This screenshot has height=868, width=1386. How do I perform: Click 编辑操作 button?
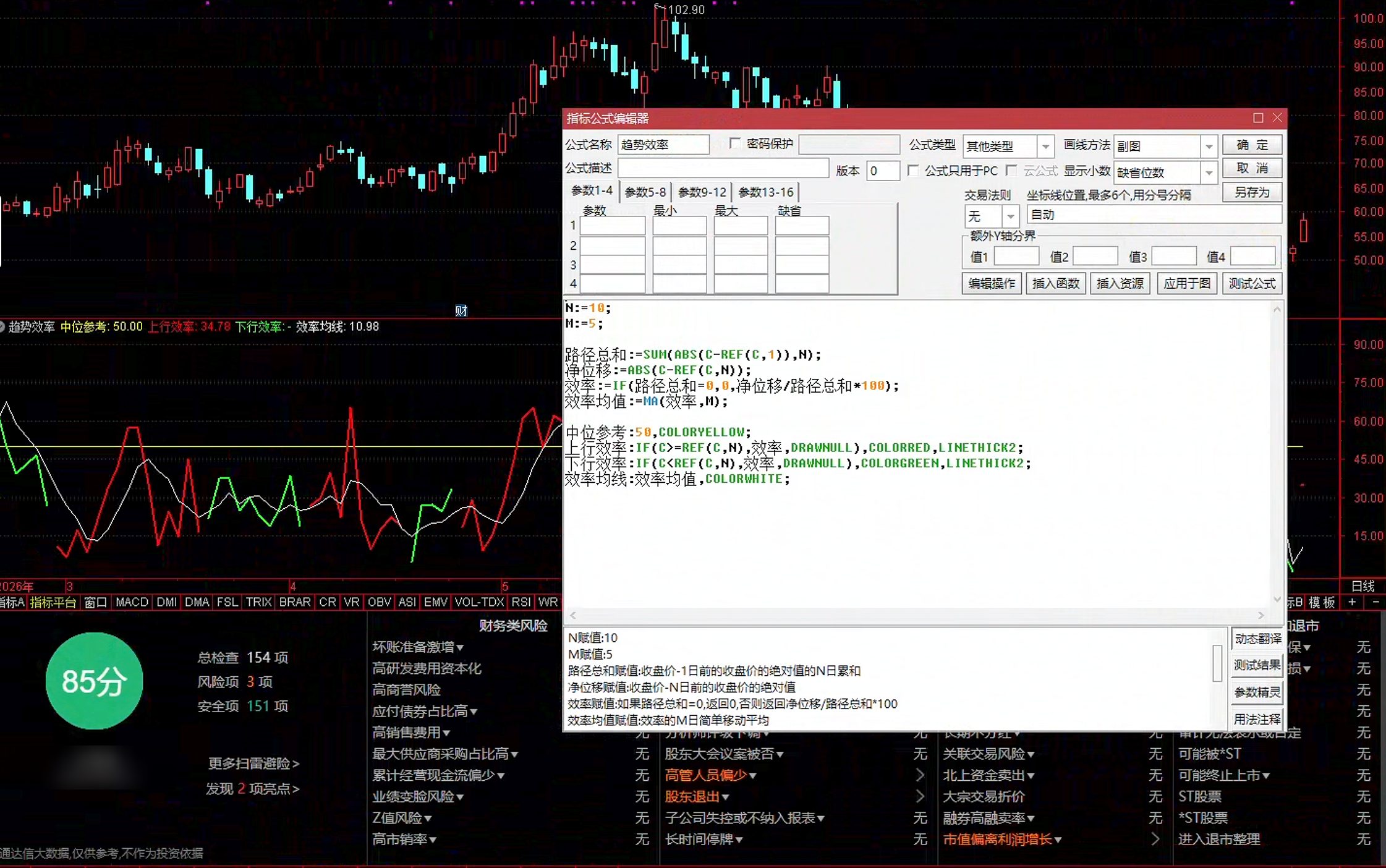click(992, 283)
